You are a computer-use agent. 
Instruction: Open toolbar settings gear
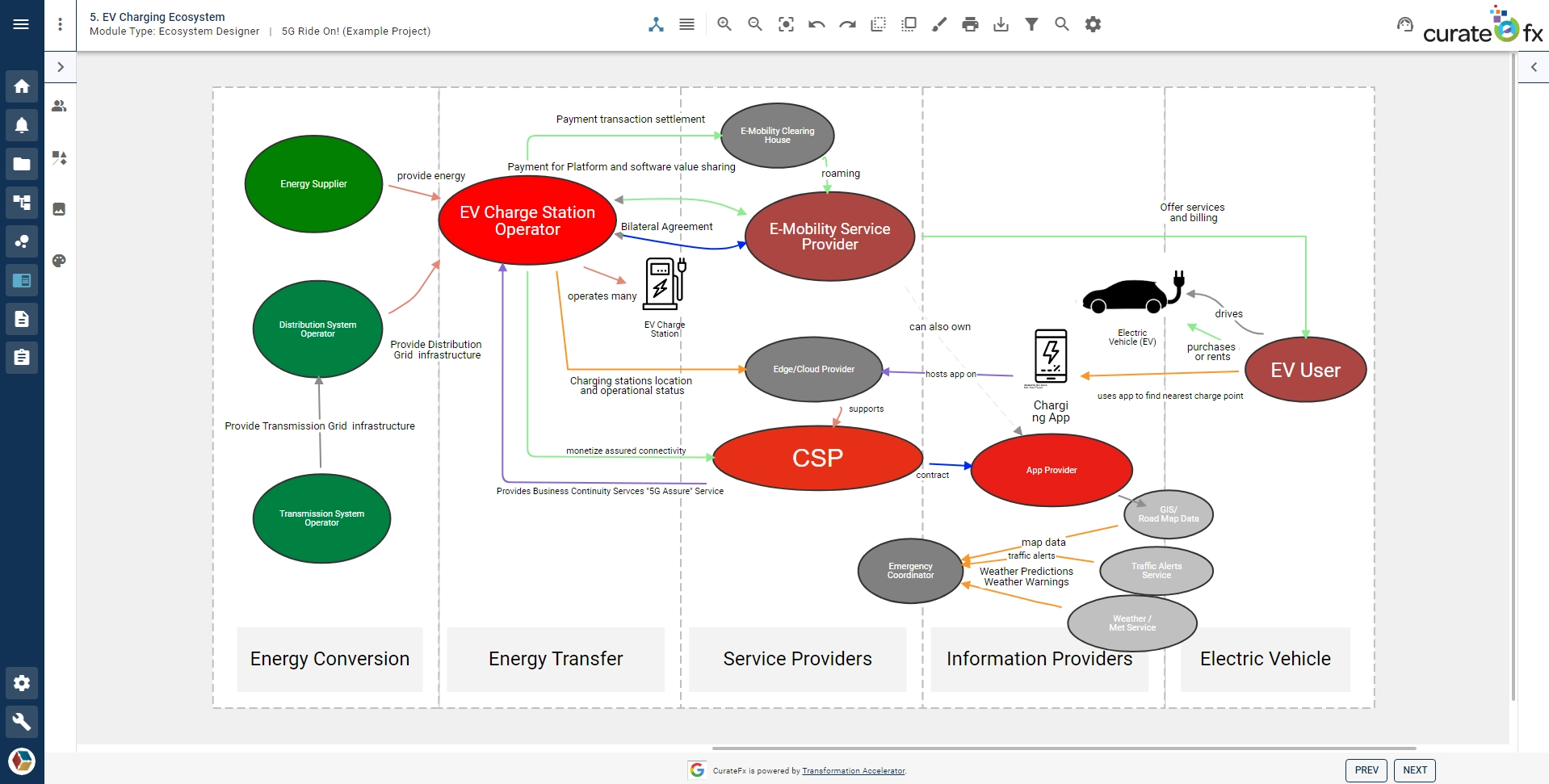[1093, 24]
